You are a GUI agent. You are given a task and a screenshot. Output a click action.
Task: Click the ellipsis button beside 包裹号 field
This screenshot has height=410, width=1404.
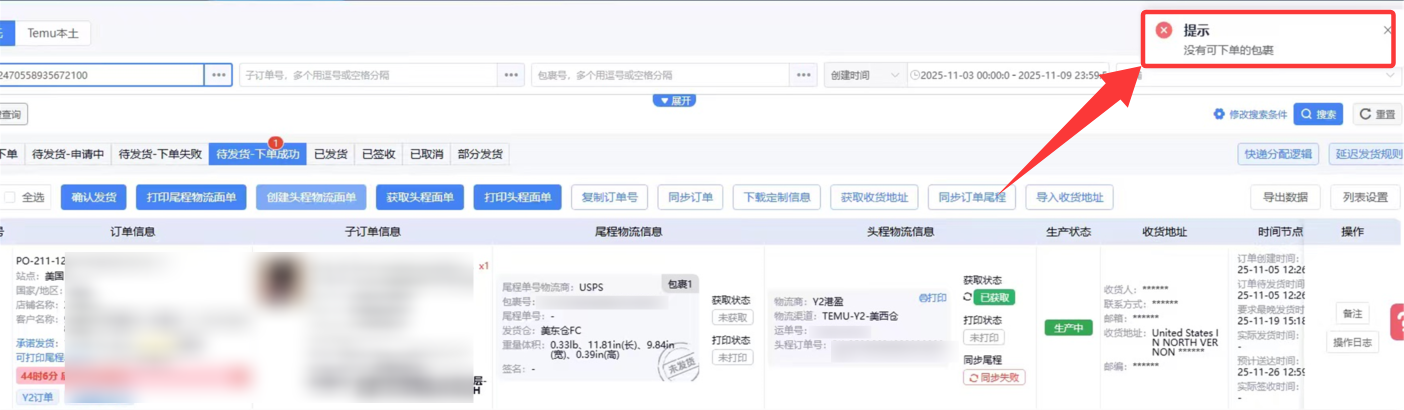(x=804, y=75)
